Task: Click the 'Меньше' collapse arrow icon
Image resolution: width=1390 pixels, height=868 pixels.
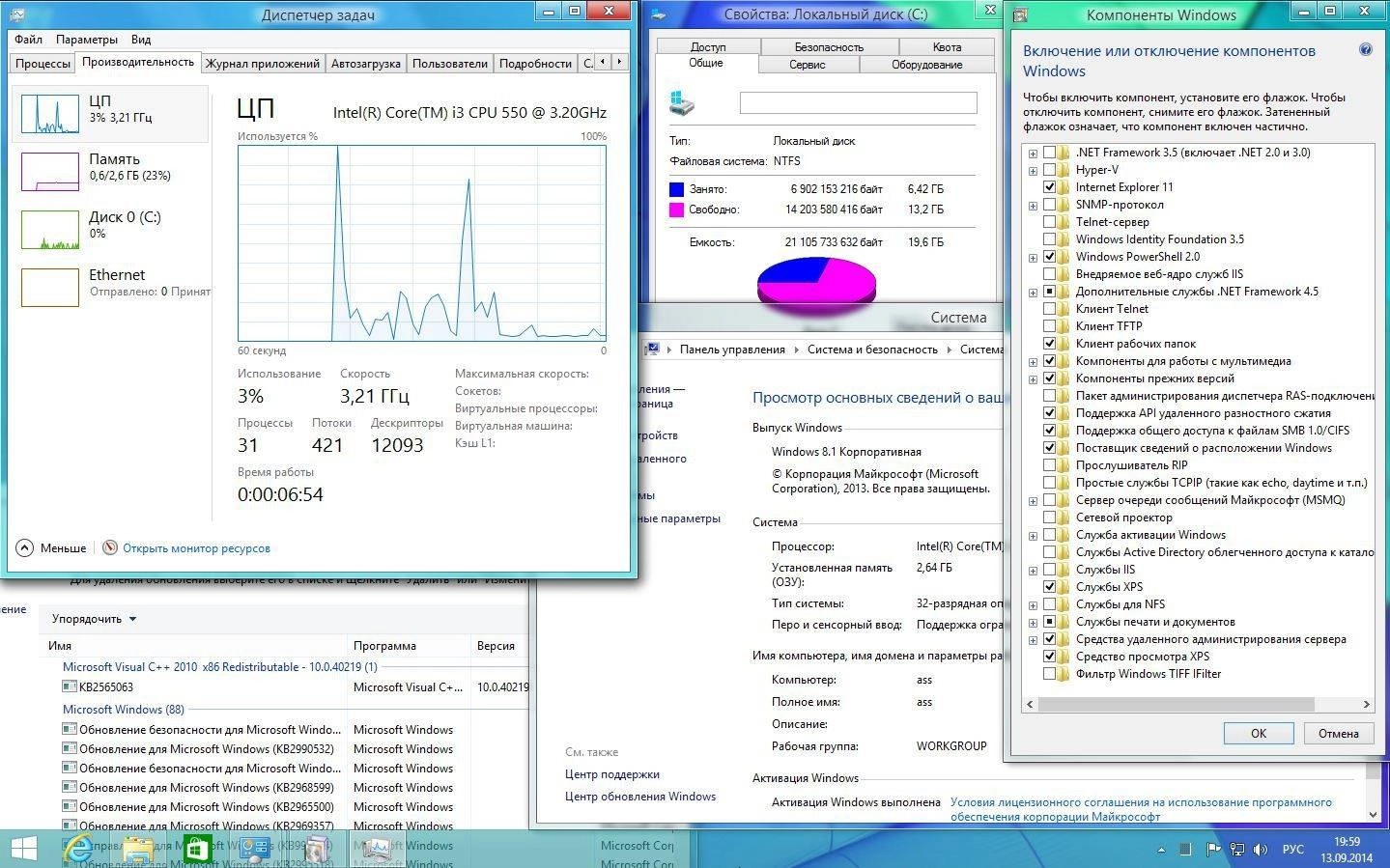Action: tap(25, 547)
